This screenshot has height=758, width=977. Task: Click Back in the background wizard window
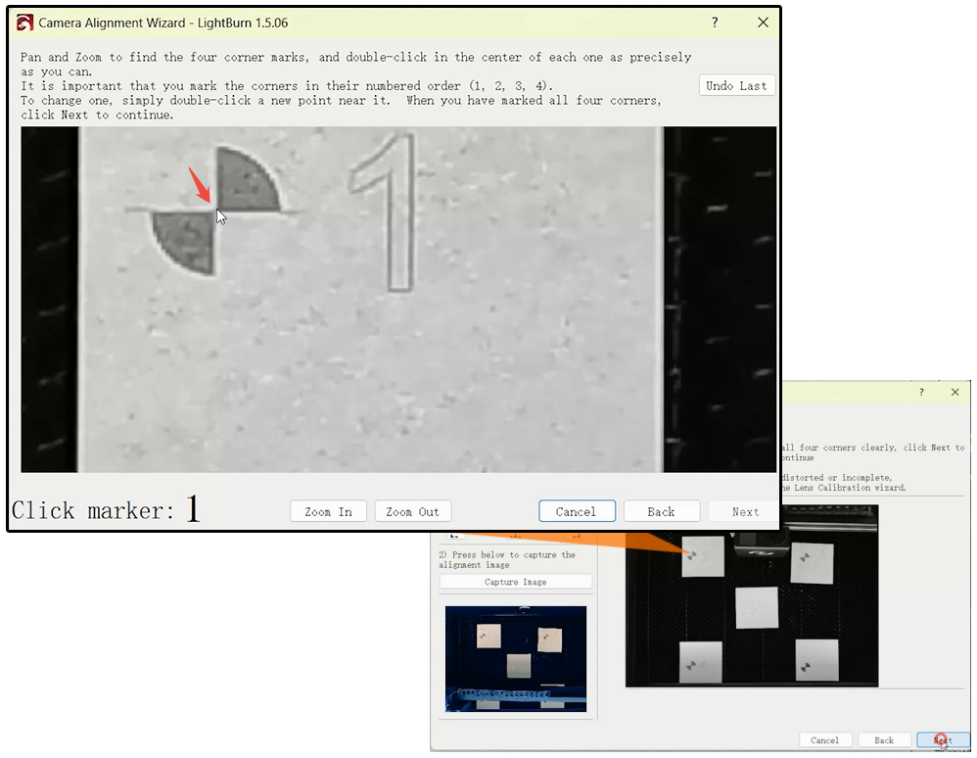click(884, 740)
